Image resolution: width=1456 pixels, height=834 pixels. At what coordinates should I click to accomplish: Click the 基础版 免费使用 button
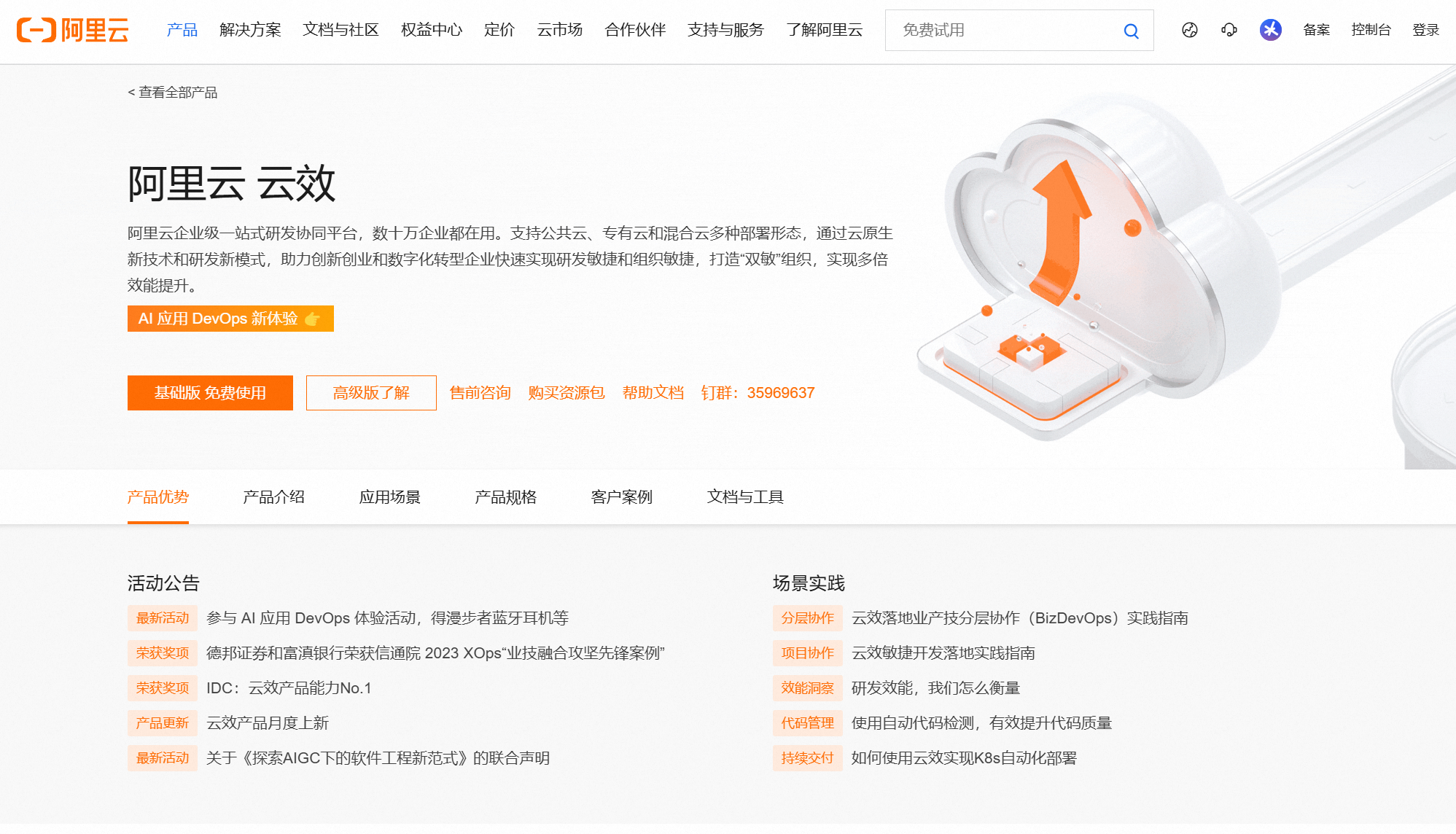(x=210, y=393)
